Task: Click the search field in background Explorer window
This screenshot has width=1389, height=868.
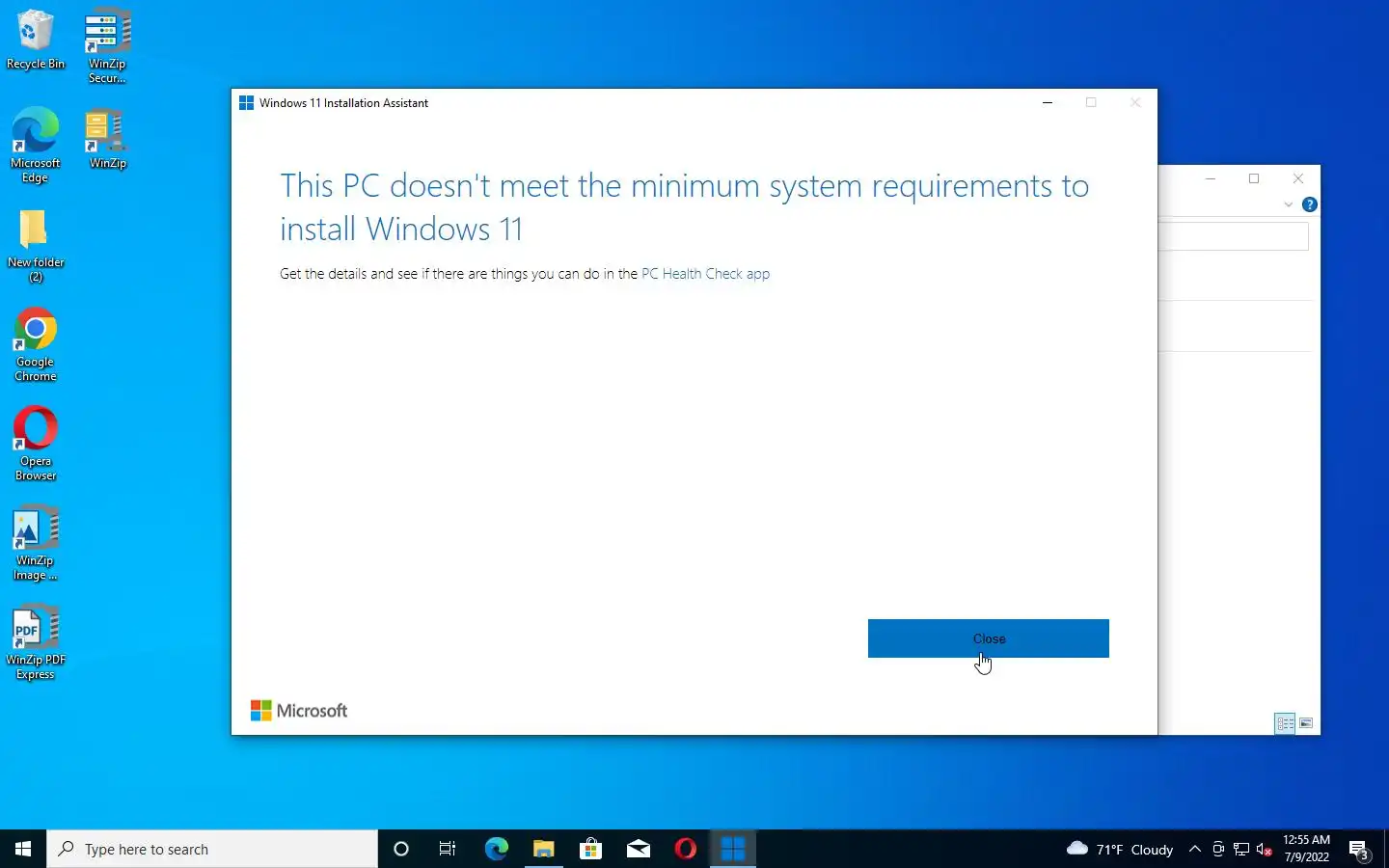Action: 1234,236
